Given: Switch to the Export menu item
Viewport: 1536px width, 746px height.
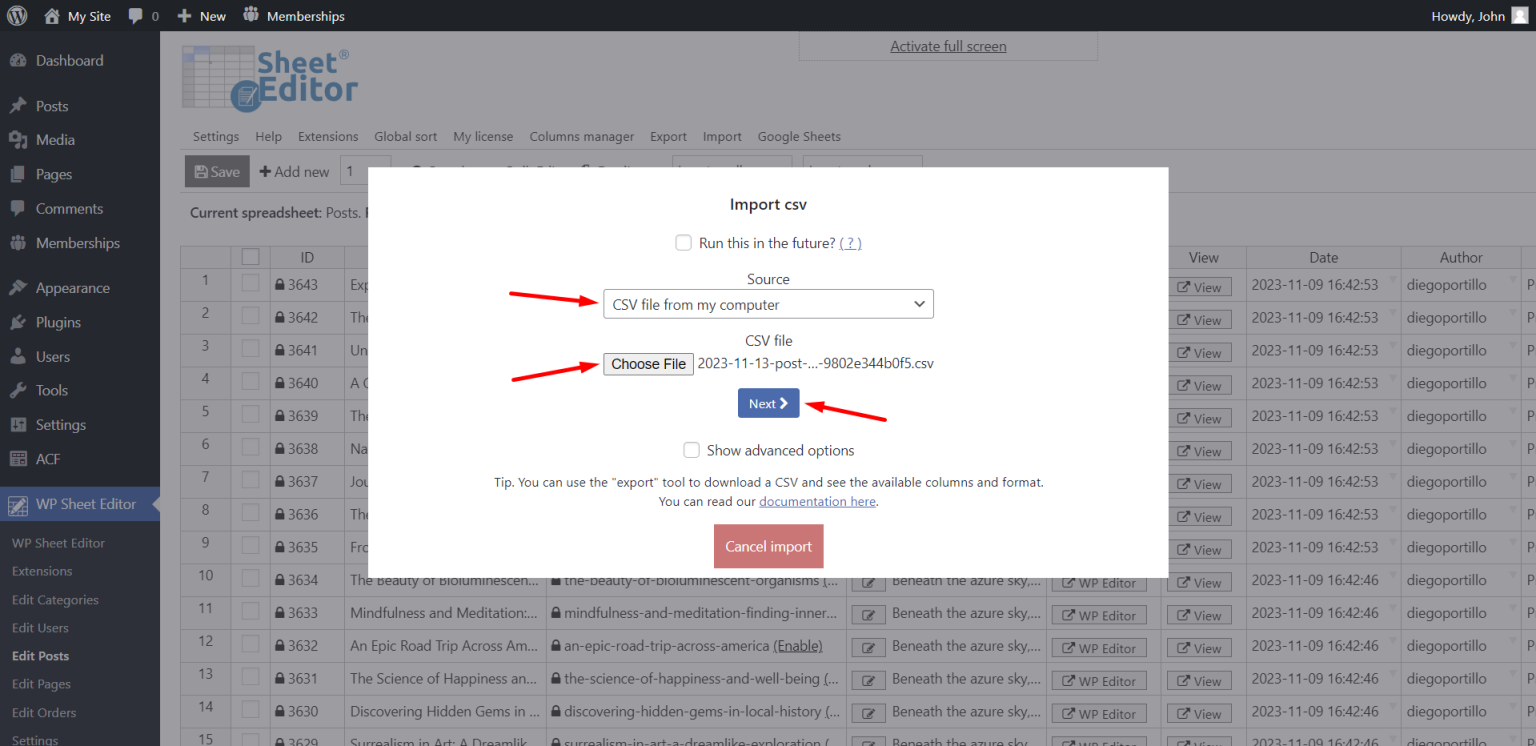Looking at the screenshot, I should coord(668,136).
